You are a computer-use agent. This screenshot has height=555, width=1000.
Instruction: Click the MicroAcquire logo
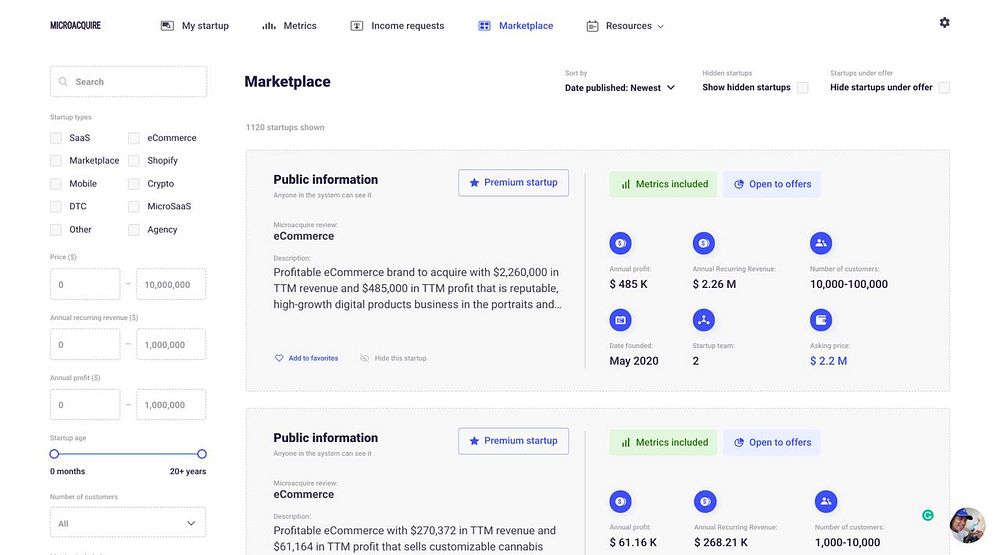(75, 26)
